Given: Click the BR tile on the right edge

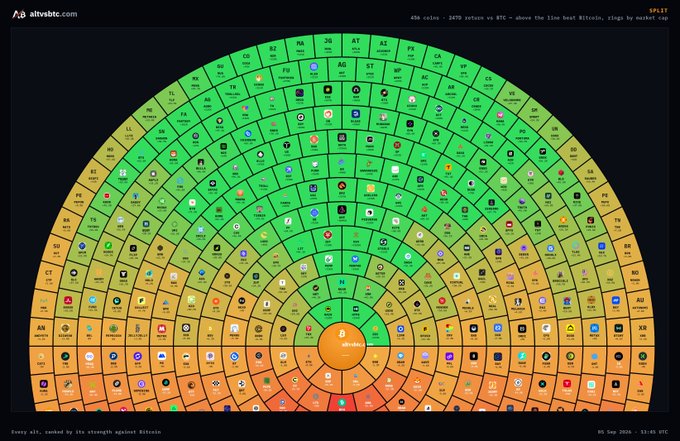Looking at the screenshot, I should coord(628,249).
